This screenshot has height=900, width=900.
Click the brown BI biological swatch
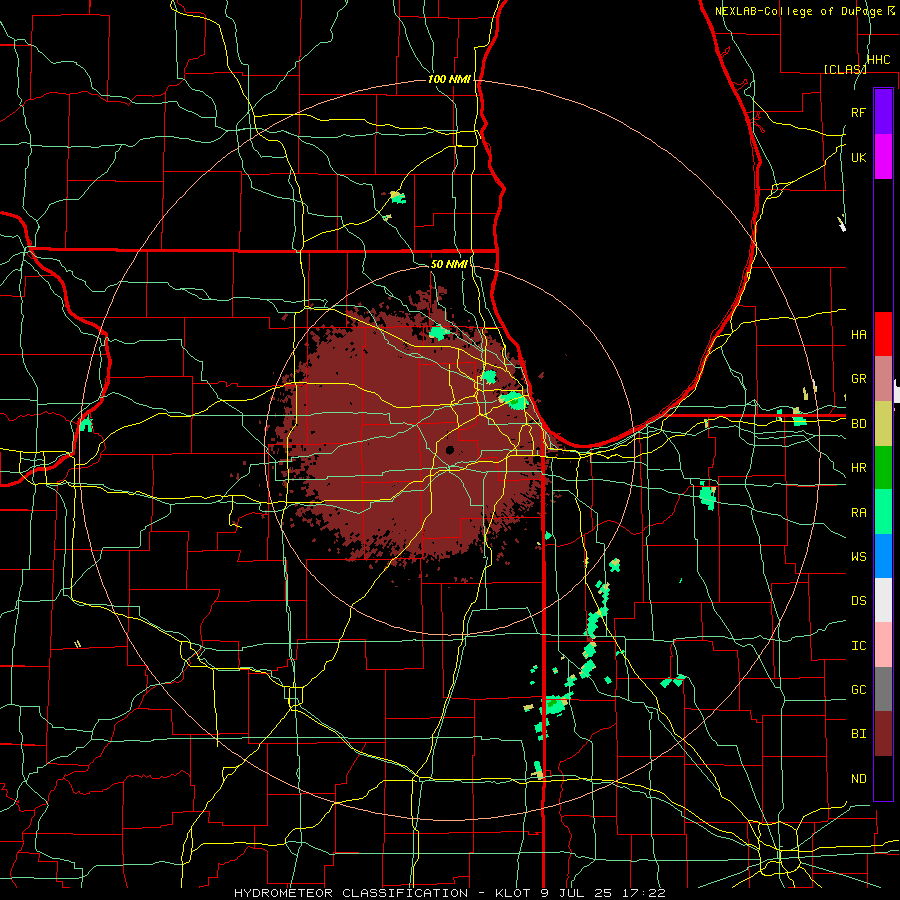pyautogui.click(x=883, y=734)
